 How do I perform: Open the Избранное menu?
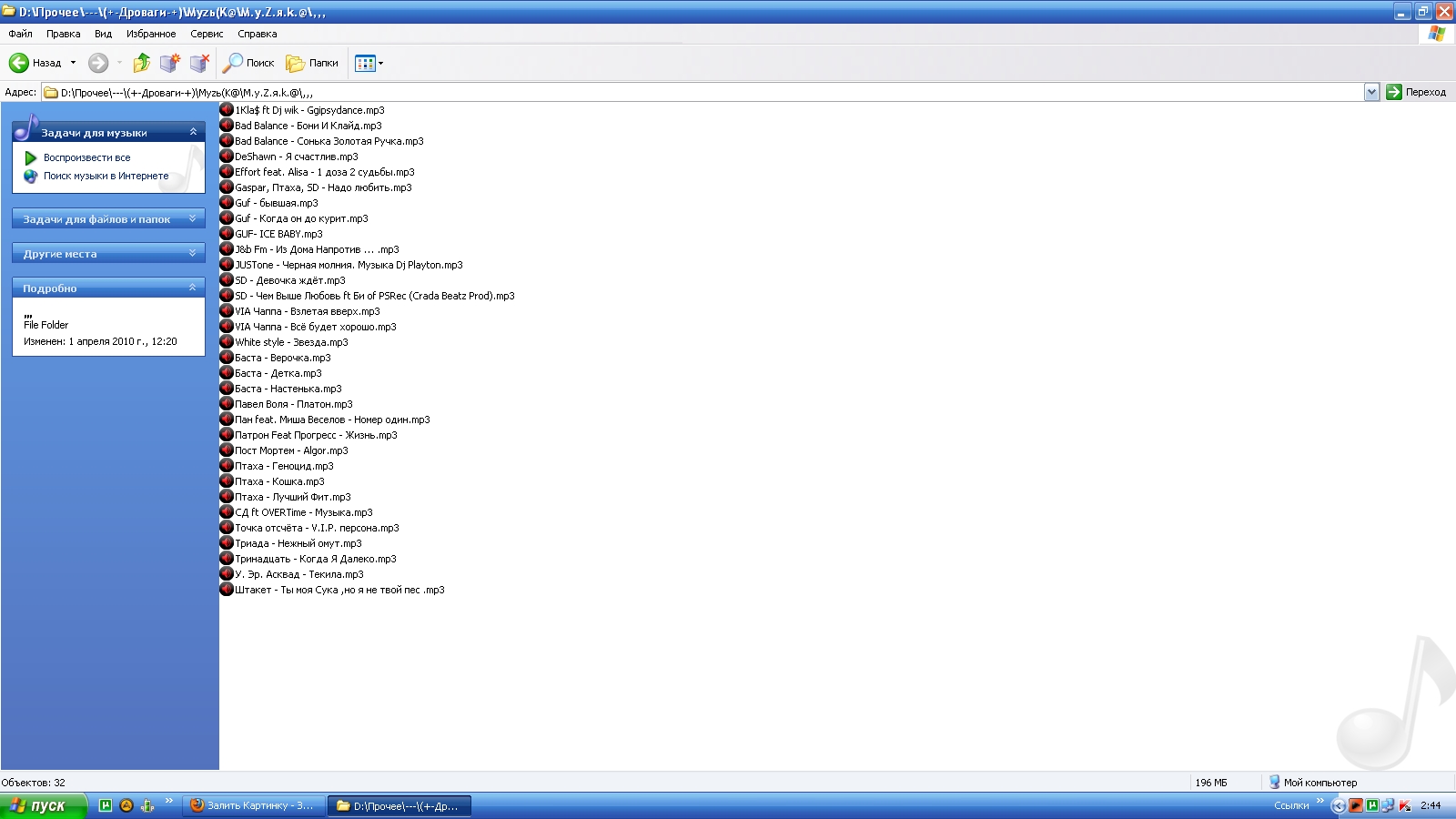(x=151, y=34)
